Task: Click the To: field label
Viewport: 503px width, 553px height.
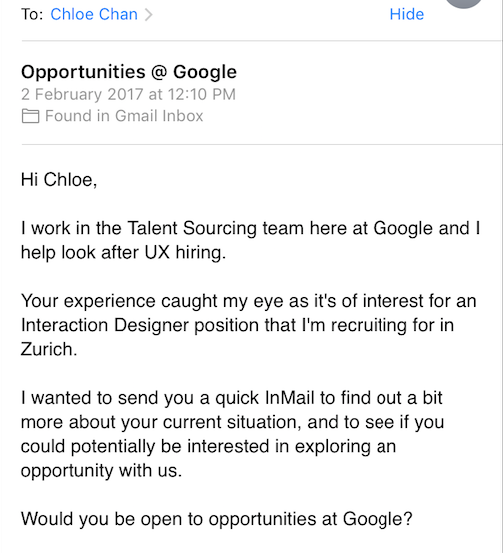Action: (32, 14)
